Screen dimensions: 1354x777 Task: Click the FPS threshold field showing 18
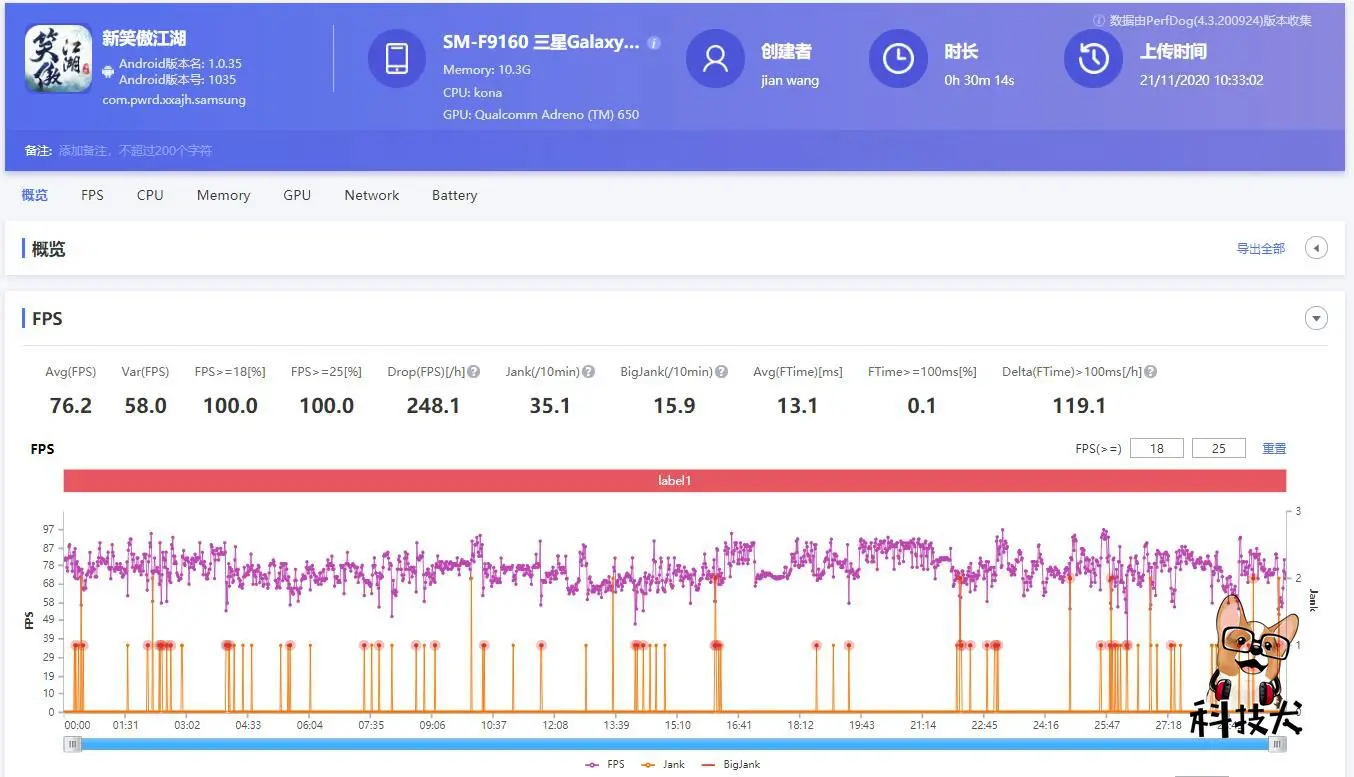pos(1157,448)
